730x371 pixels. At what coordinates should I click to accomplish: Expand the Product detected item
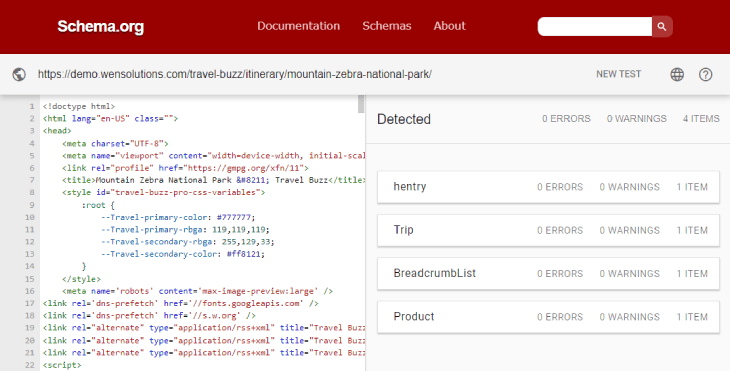pos(548,317)
